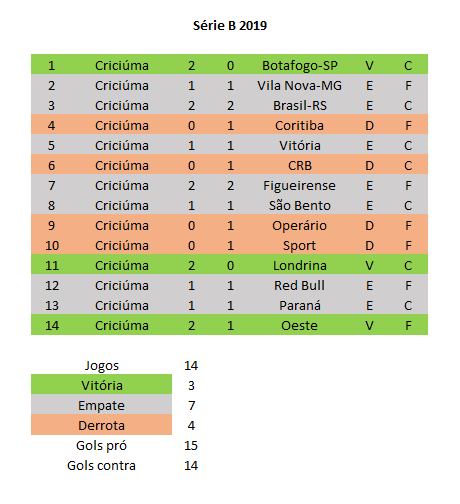Screen dimensions: 460x504
Task: Click the Coritiba row cell
Action: point(299,126)
